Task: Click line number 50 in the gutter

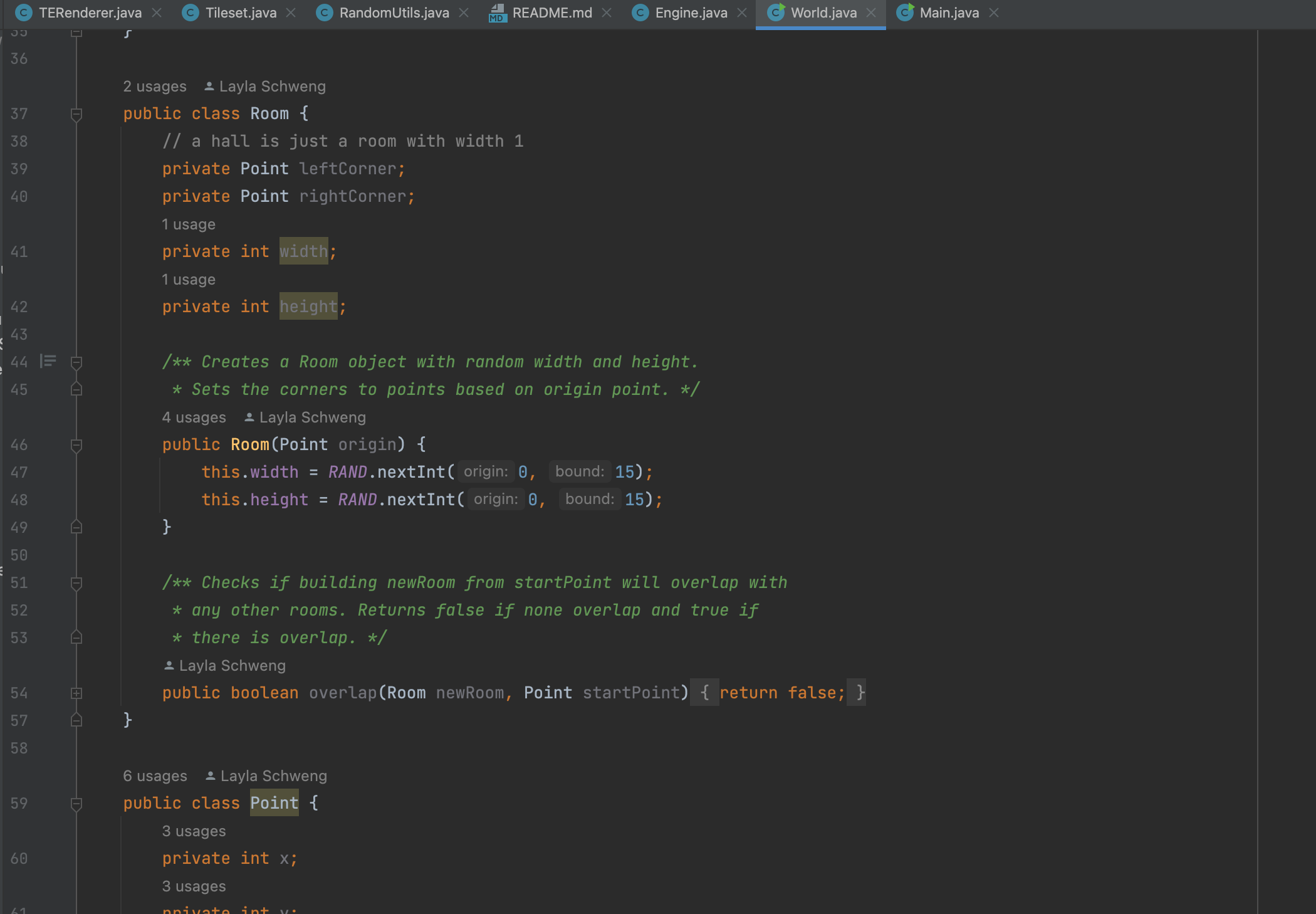Action: pos(19,555)
